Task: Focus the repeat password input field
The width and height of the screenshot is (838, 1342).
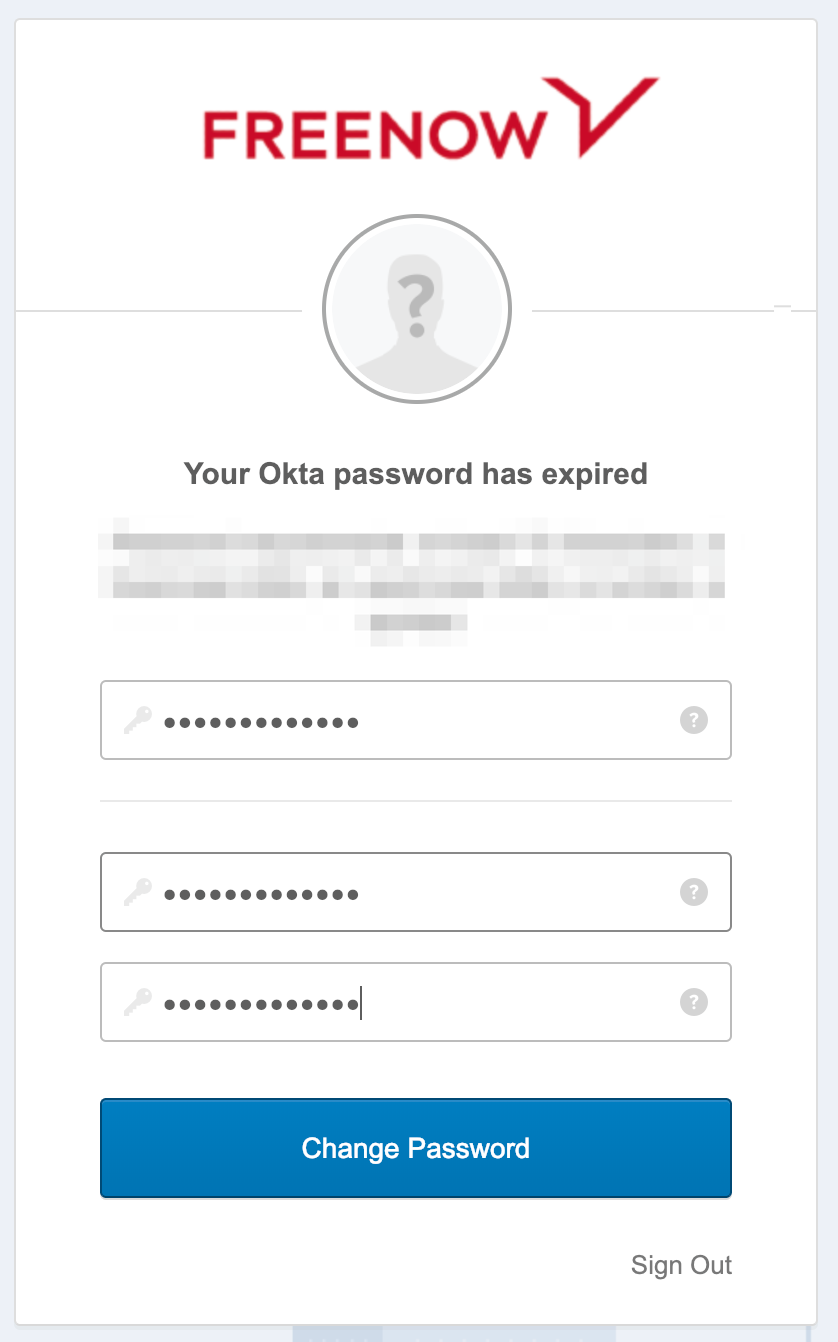Action: [416, 1002]
